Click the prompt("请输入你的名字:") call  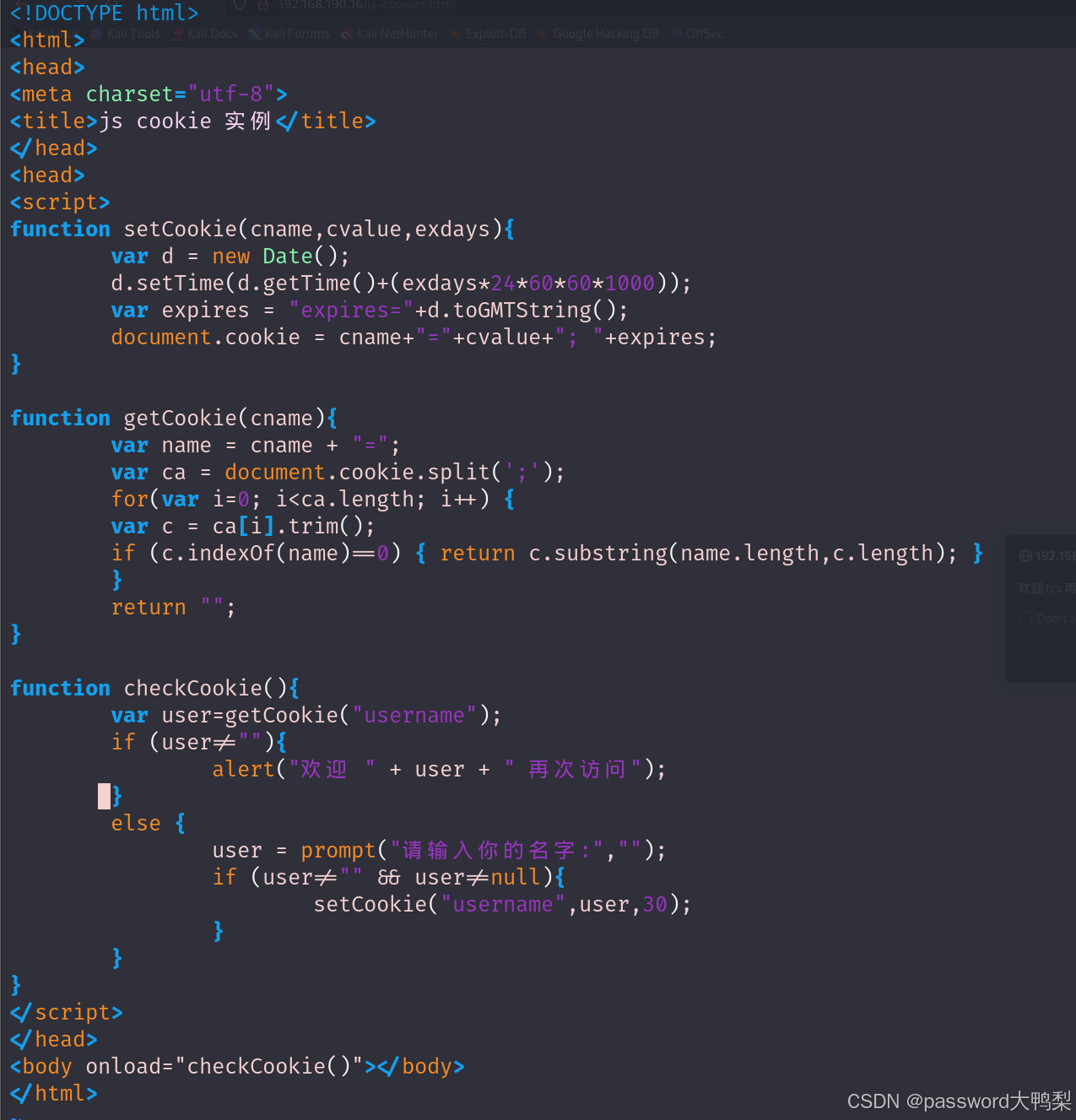coord(477,850)
